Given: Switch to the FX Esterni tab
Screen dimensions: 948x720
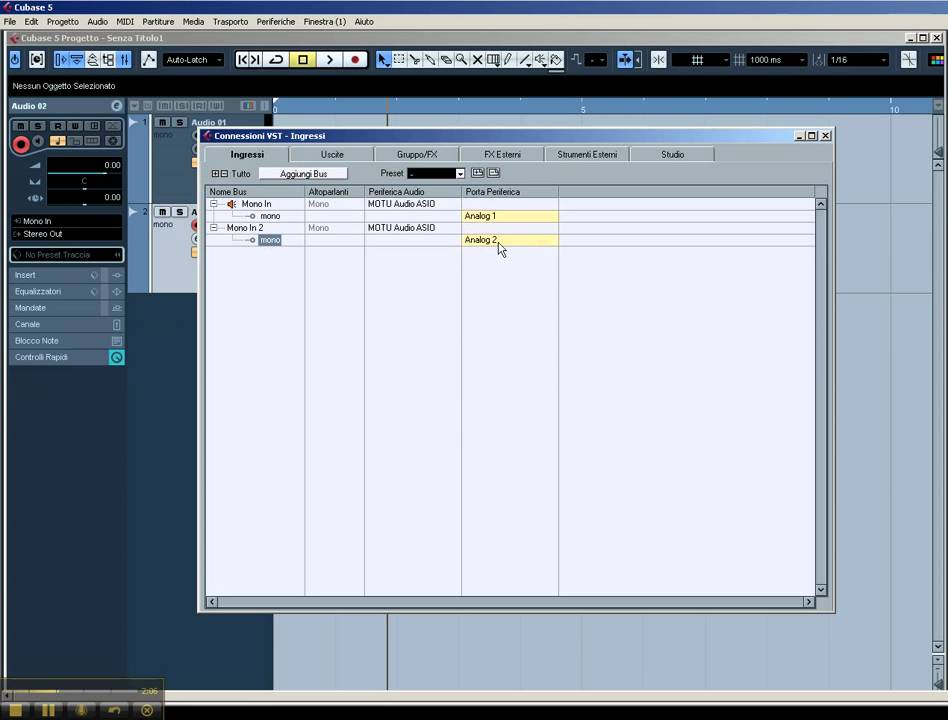Looking at the screenshot, I should (502, 155).
